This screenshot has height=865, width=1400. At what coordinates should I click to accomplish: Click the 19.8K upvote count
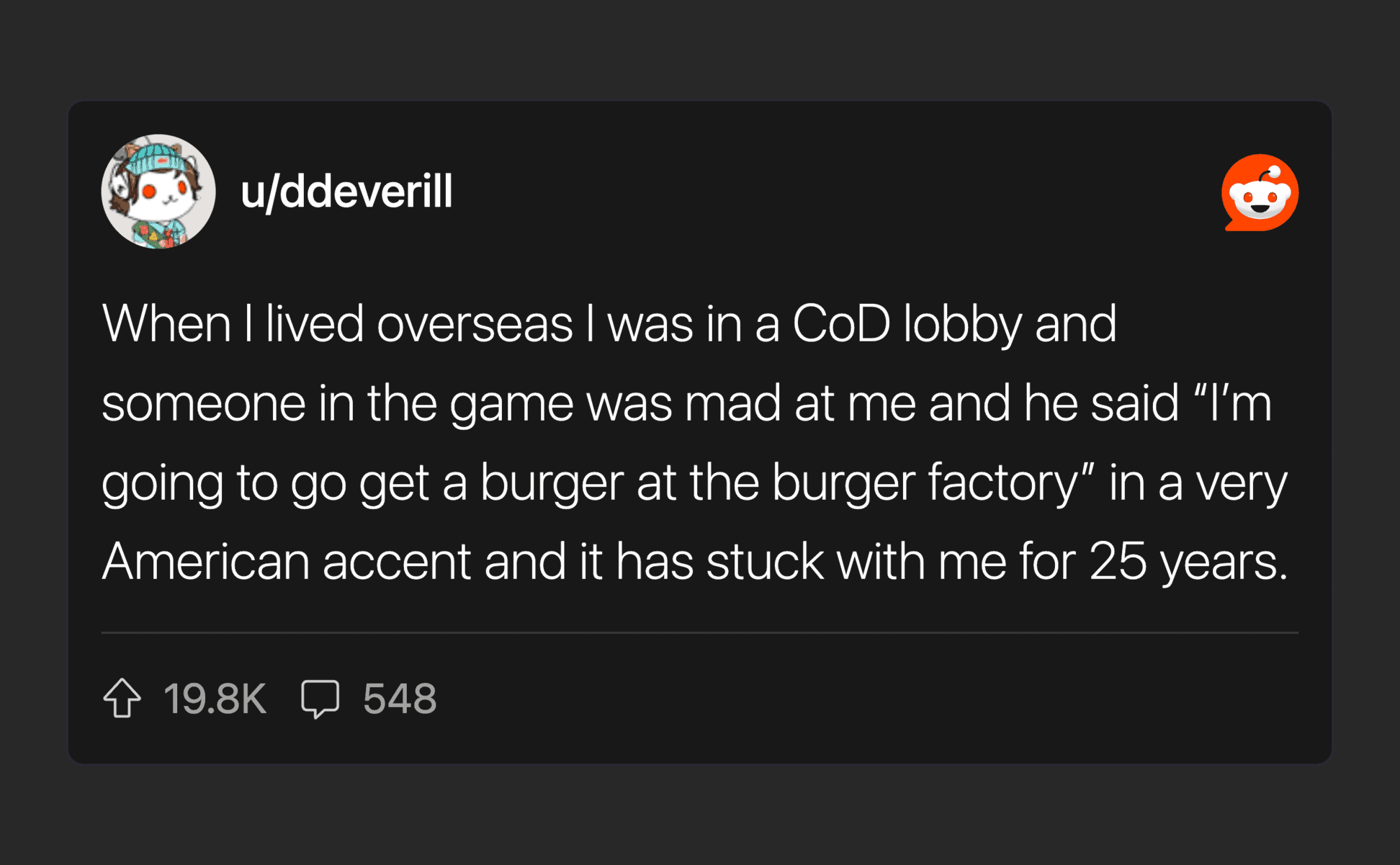tap(215, 699)
